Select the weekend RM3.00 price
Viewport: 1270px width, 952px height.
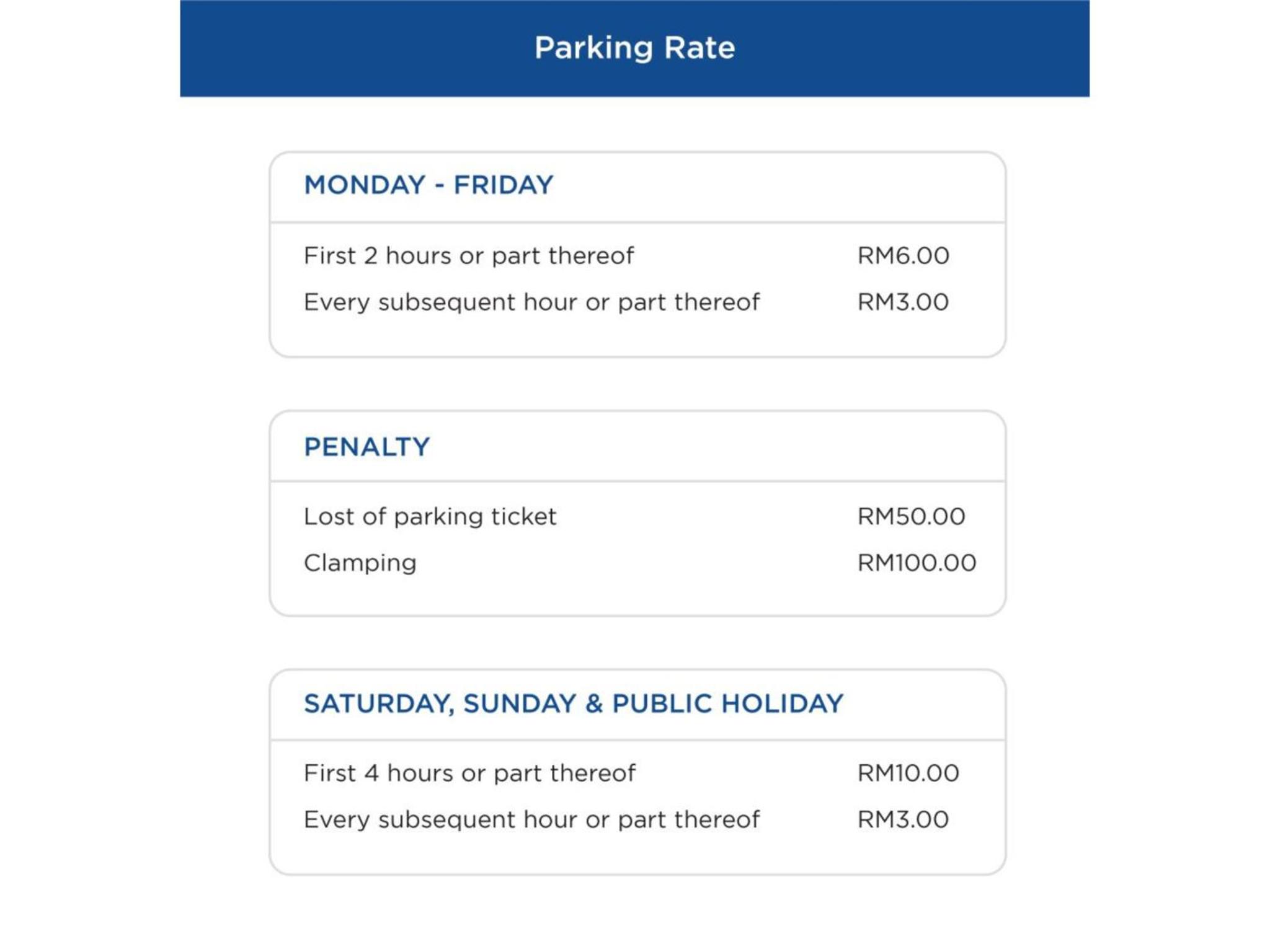coord(903,819)
